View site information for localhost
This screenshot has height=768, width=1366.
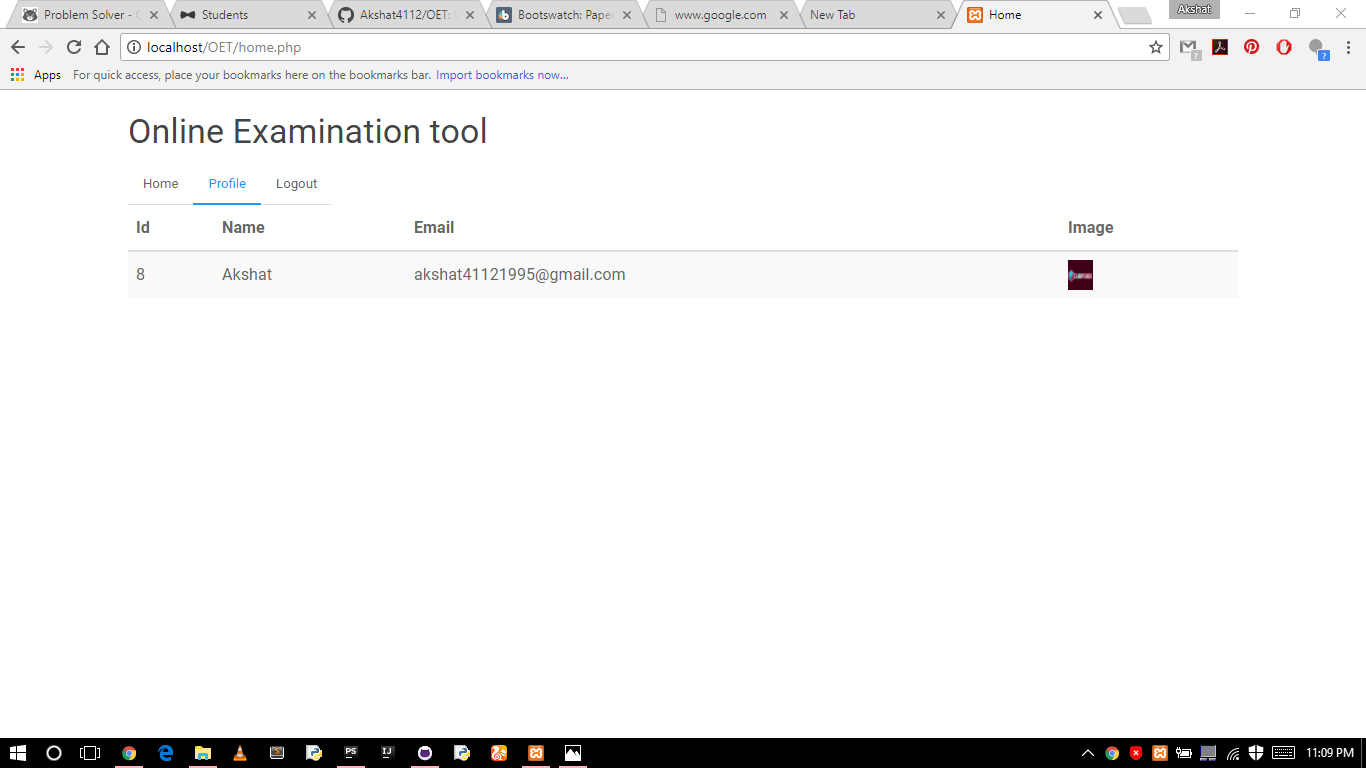point(134,47)
